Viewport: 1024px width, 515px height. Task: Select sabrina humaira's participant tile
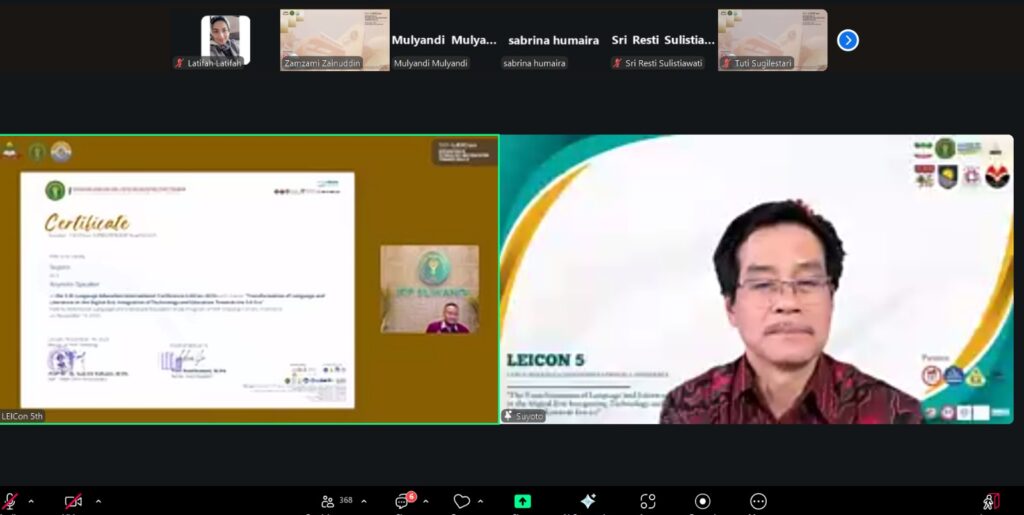tap(553, 40)
